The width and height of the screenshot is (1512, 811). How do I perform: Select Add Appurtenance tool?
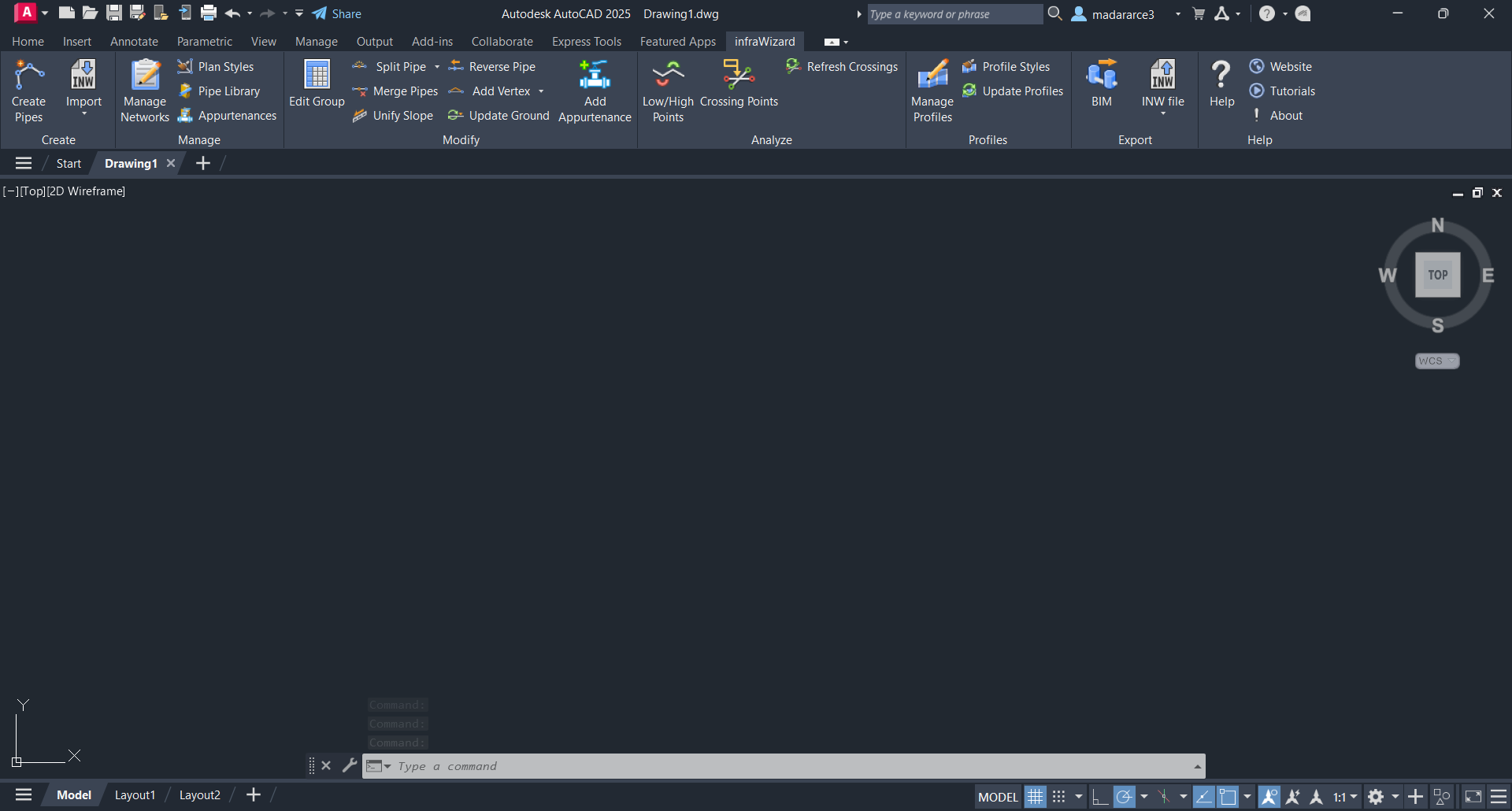[595, 91]
